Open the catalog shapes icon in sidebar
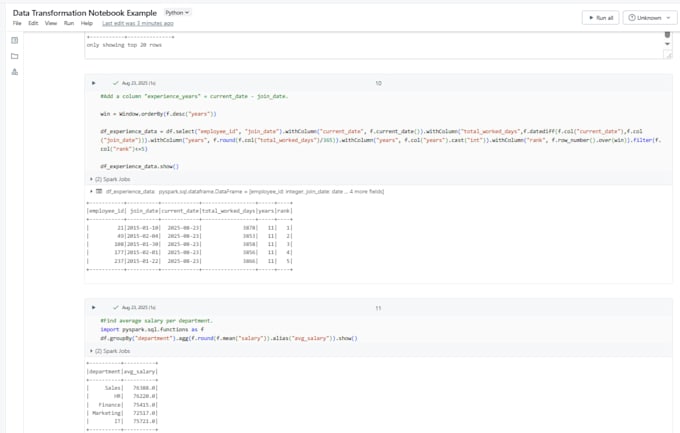680x433 pixels. pyautogui.click(x=15, y=72)
